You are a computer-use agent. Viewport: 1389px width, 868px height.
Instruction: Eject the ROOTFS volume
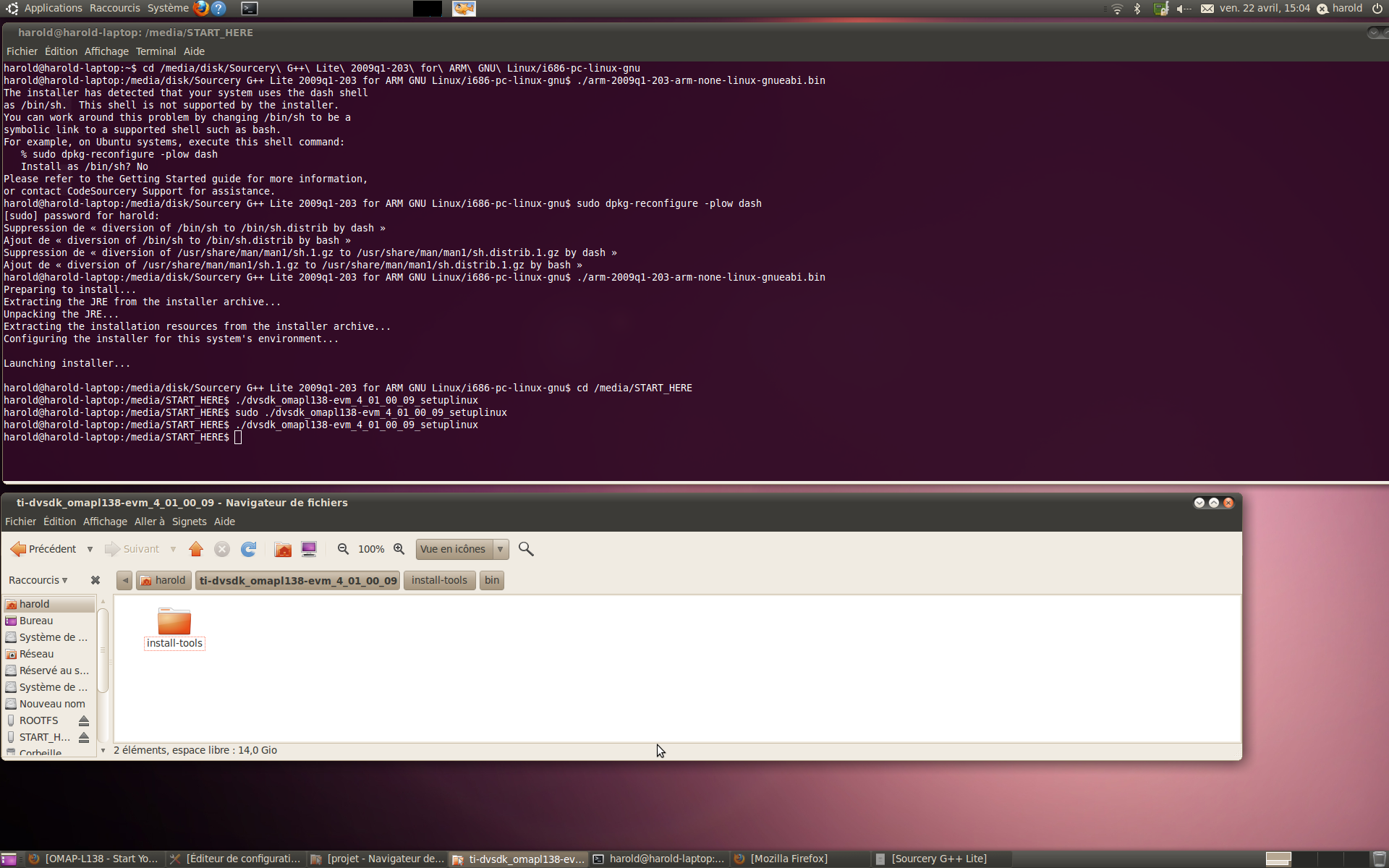coord(84,720)
